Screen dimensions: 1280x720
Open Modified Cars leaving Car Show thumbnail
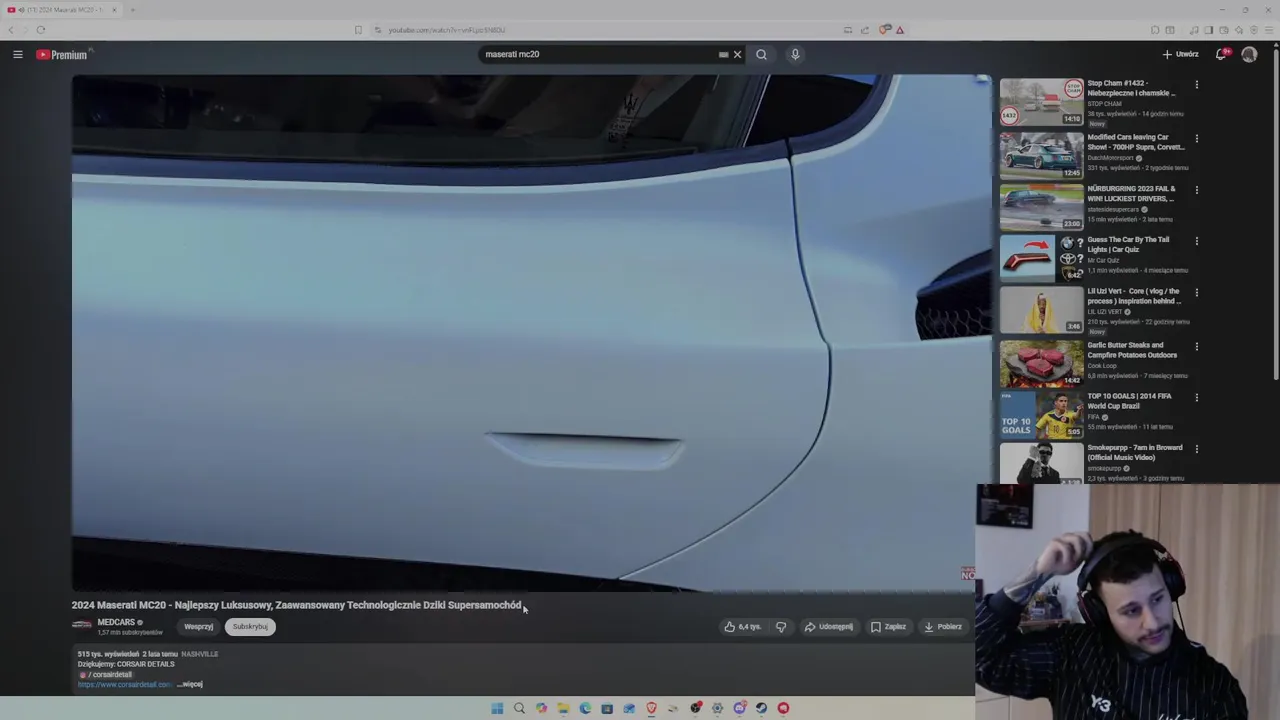pyautogui.click(x=1041, y=155)
